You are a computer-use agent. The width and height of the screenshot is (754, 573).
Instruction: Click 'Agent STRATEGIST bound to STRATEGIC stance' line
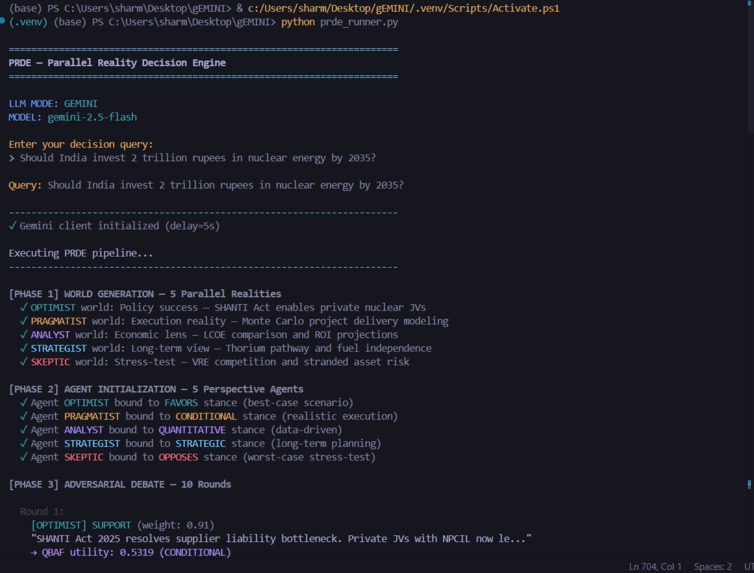click(201, 443)
